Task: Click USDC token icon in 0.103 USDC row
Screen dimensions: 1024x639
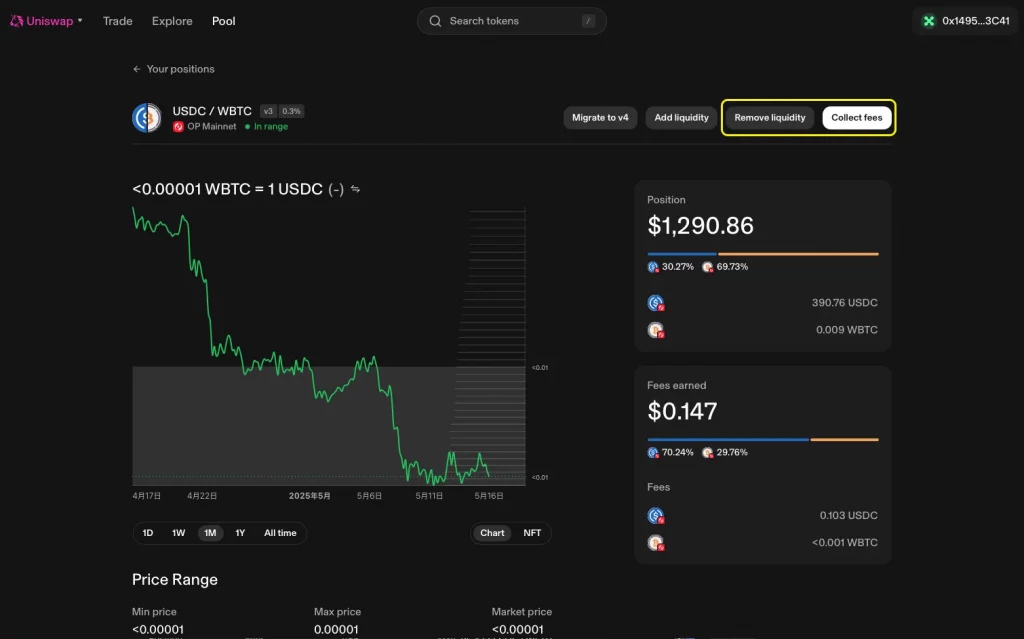Action: [656, 516]
